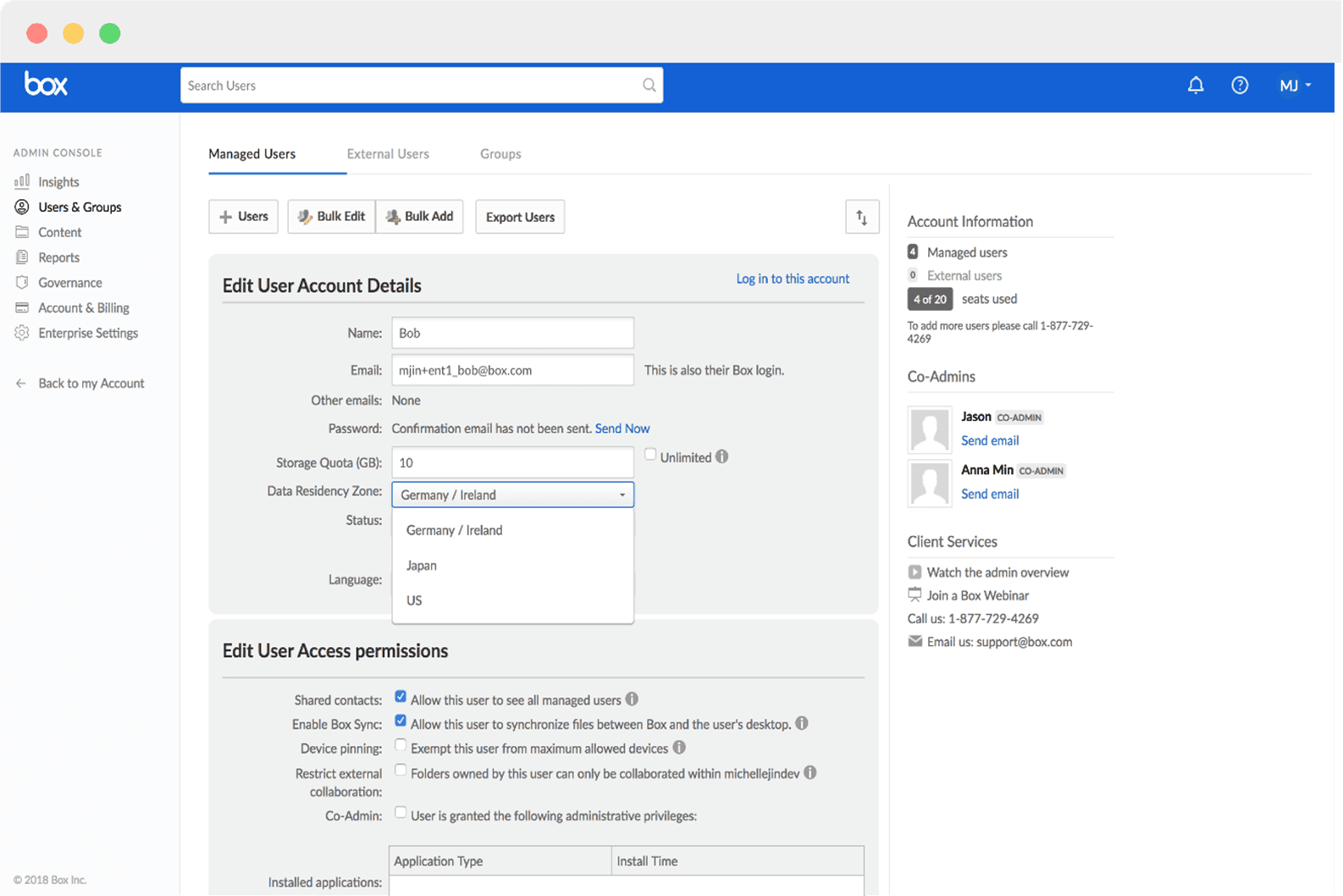
Task: Click the Email input field
Action: pos(512,370)
